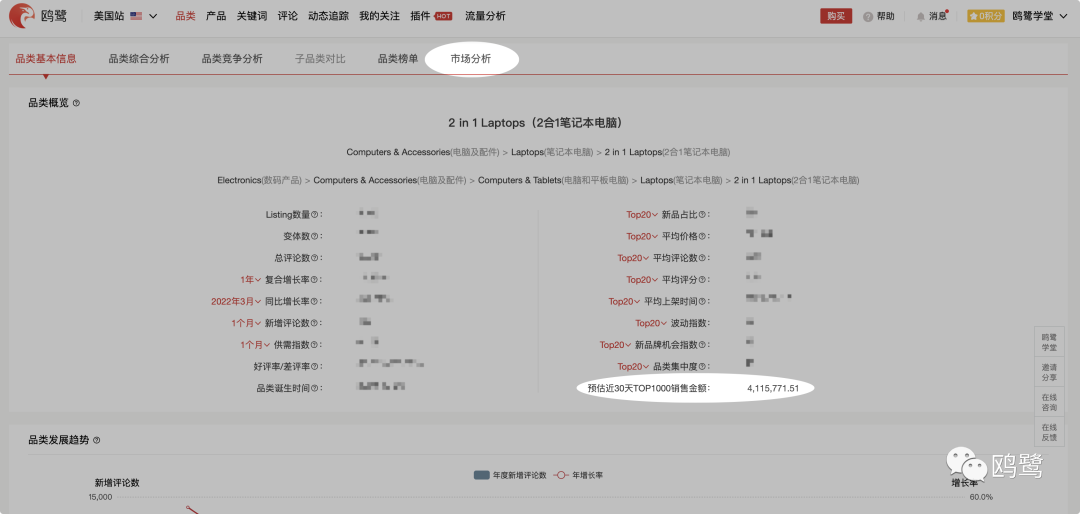
Task: Open 1年 dropdown for 复合增长率
Action: 251,280
